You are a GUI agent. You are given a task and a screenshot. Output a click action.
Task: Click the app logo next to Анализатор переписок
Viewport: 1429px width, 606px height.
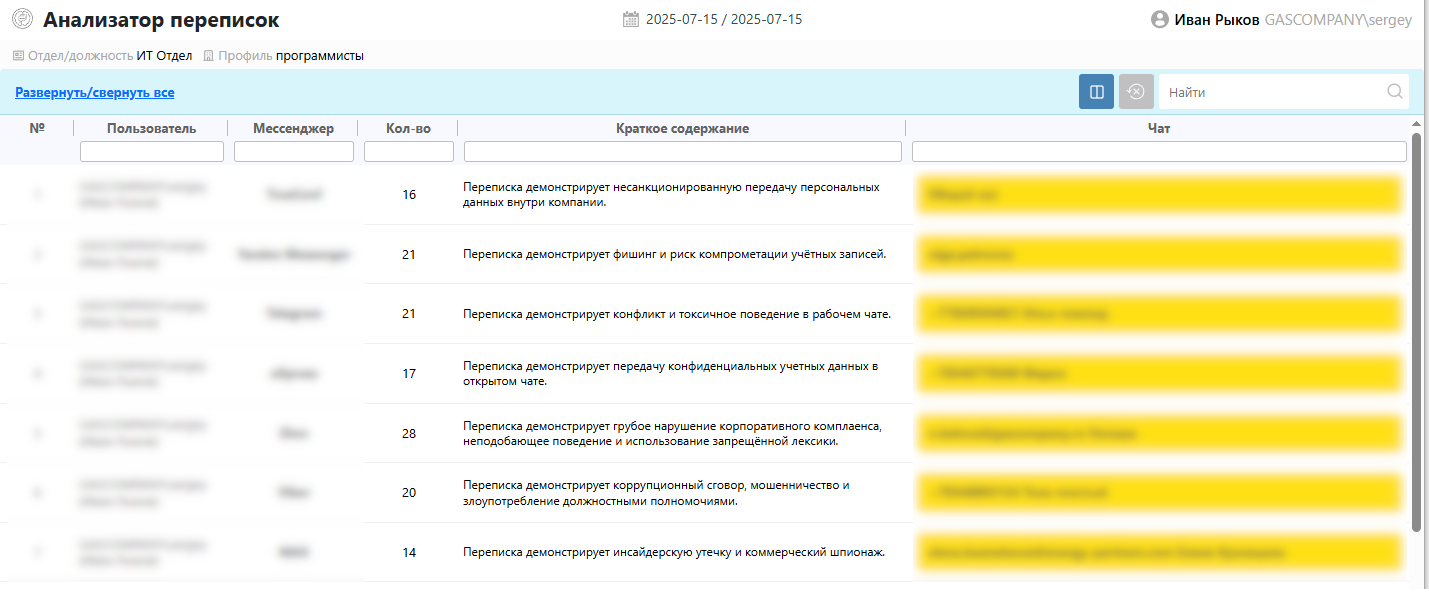pos(22,19)
